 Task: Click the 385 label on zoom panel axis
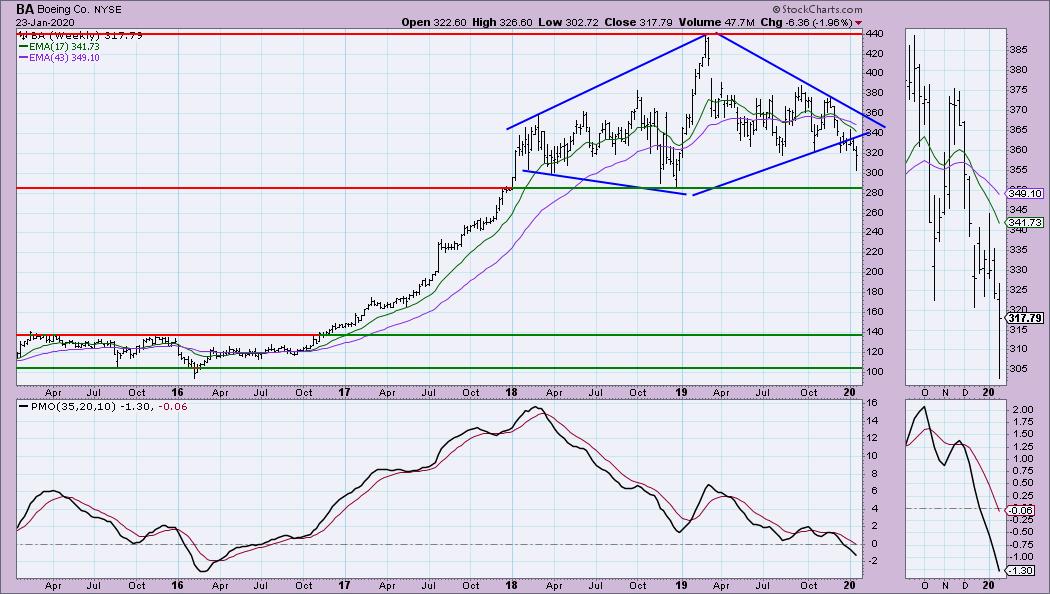(x=1017, y=50)
